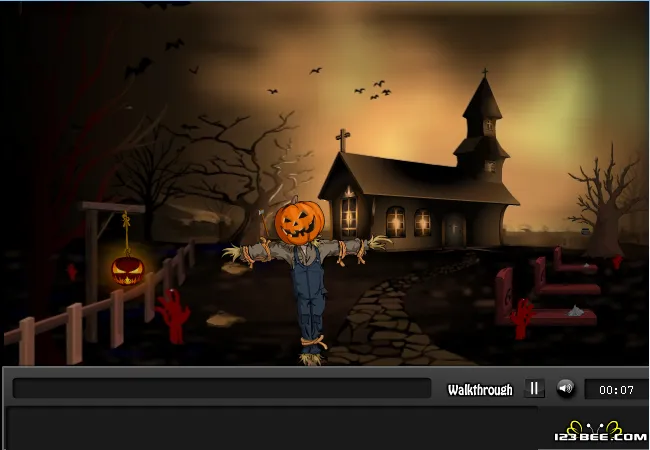This screenshot has height=450, width=650.
Task: Mute the game sound speaker icon
Action: (x=565, y=389)
